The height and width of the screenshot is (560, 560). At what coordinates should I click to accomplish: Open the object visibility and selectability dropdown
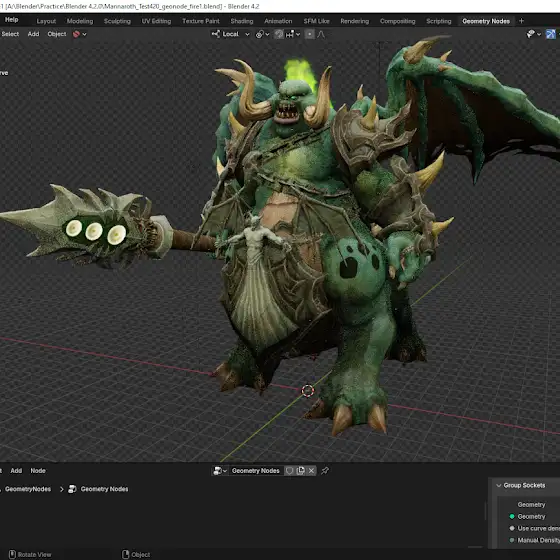click(534, 34)
